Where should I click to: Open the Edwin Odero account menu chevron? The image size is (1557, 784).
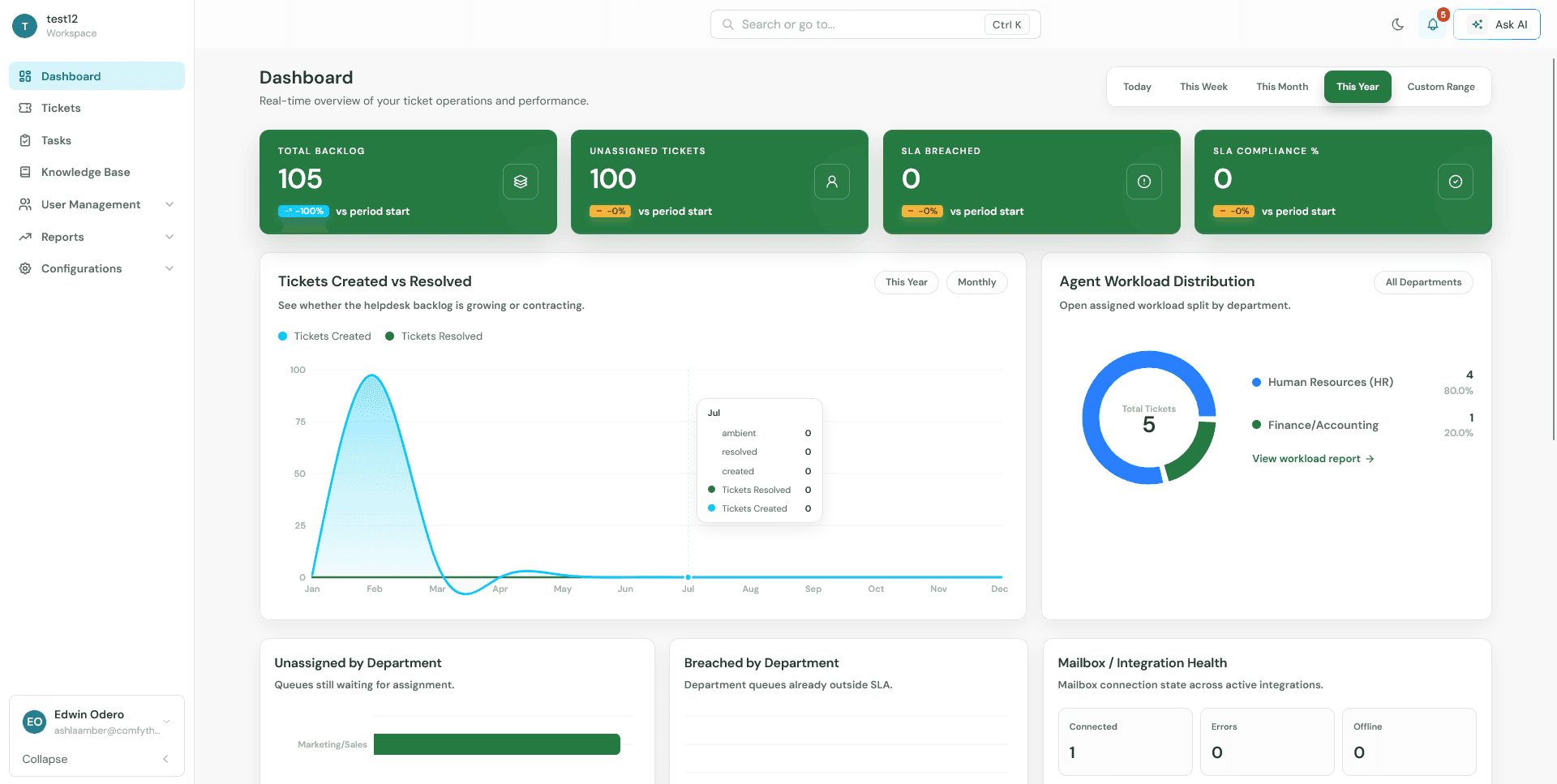(167, 722)
